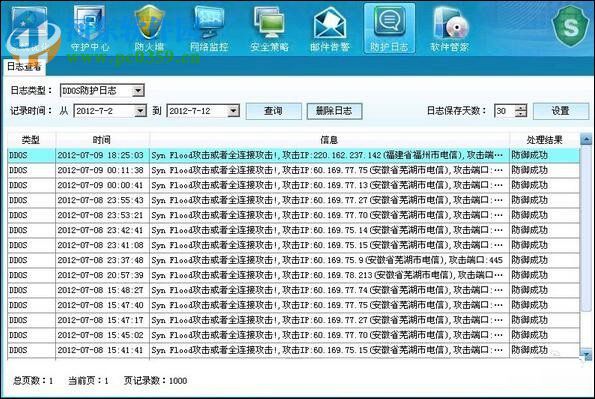Sort by the 类型 column header
The width and height of the screenshot is (595, 399).
coord(31,140)
